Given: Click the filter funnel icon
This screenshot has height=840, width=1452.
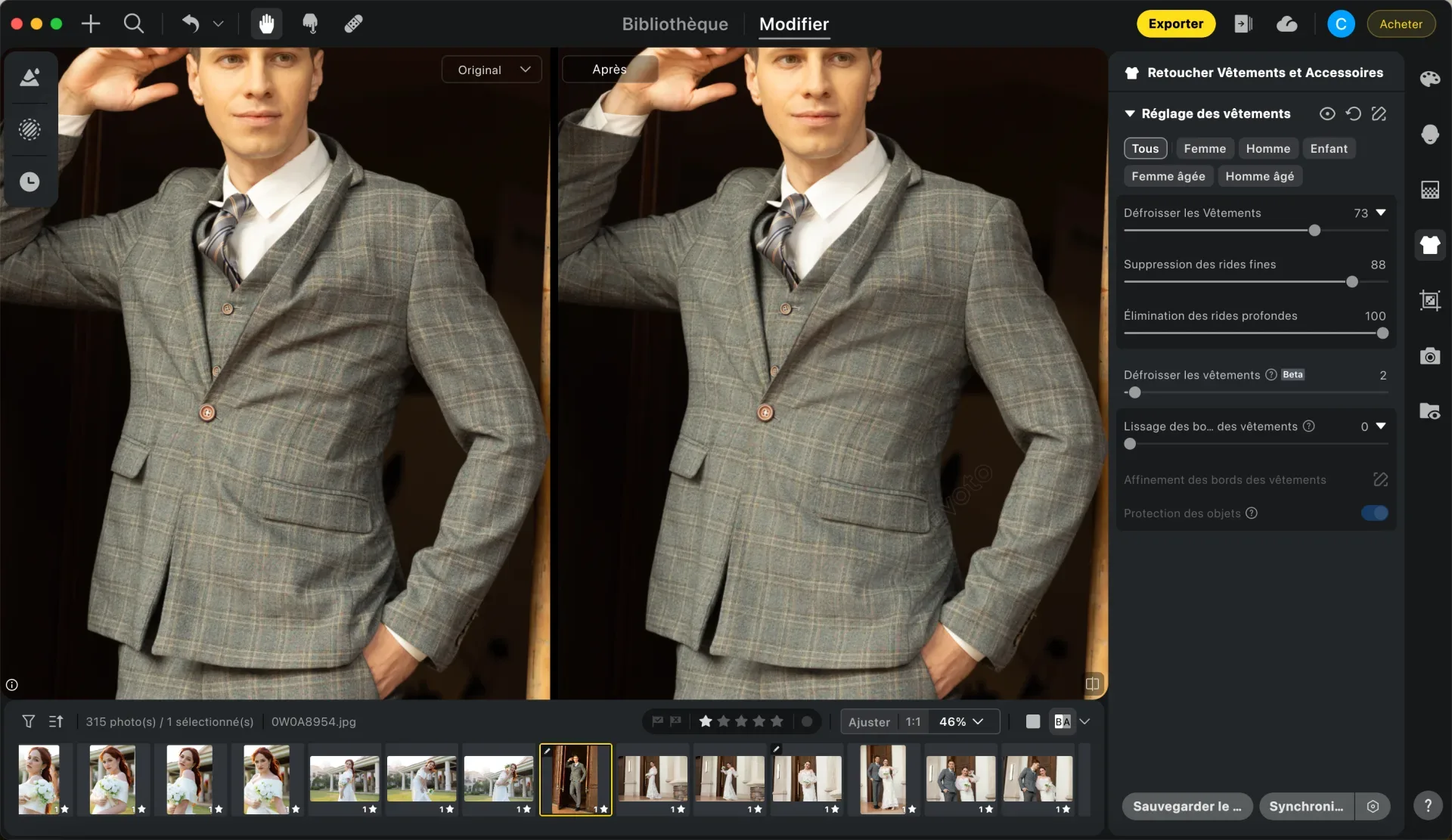Looking at the screenshot, I should 28,721.
